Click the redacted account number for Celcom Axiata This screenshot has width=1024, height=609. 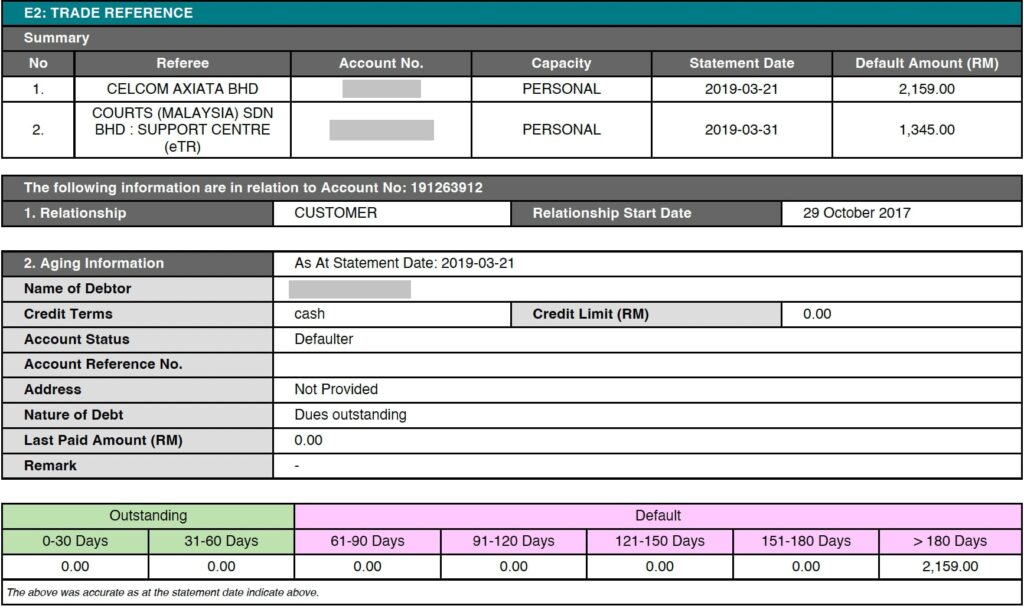point(381,89)
